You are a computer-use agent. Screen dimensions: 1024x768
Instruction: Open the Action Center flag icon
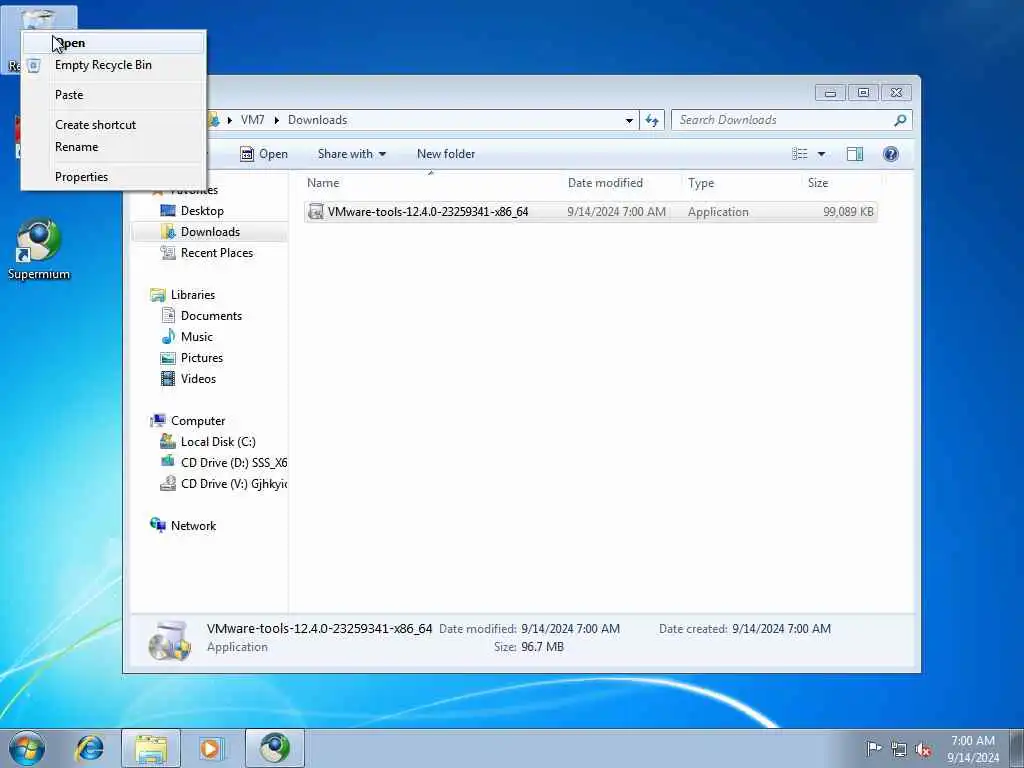tap(873, 749)
